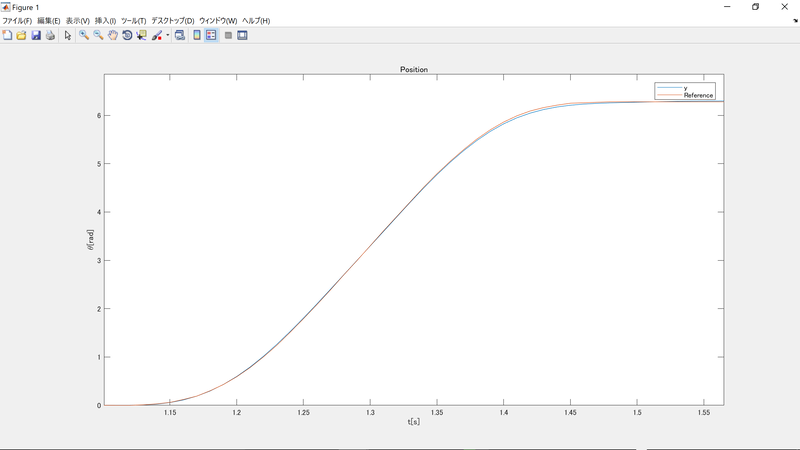Select the Edit Plot arrow tool

point(68,35)
